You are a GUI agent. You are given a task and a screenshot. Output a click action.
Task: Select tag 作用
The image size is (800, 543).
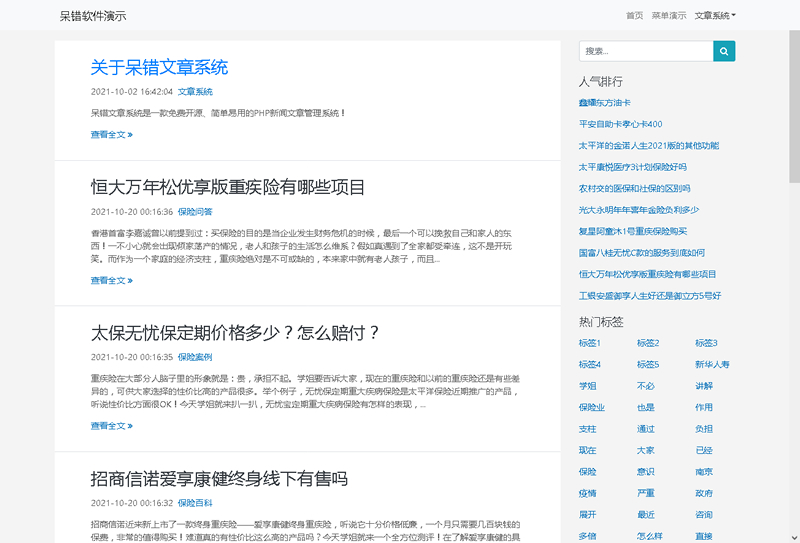pyautogui.click(x=704, y=407)
